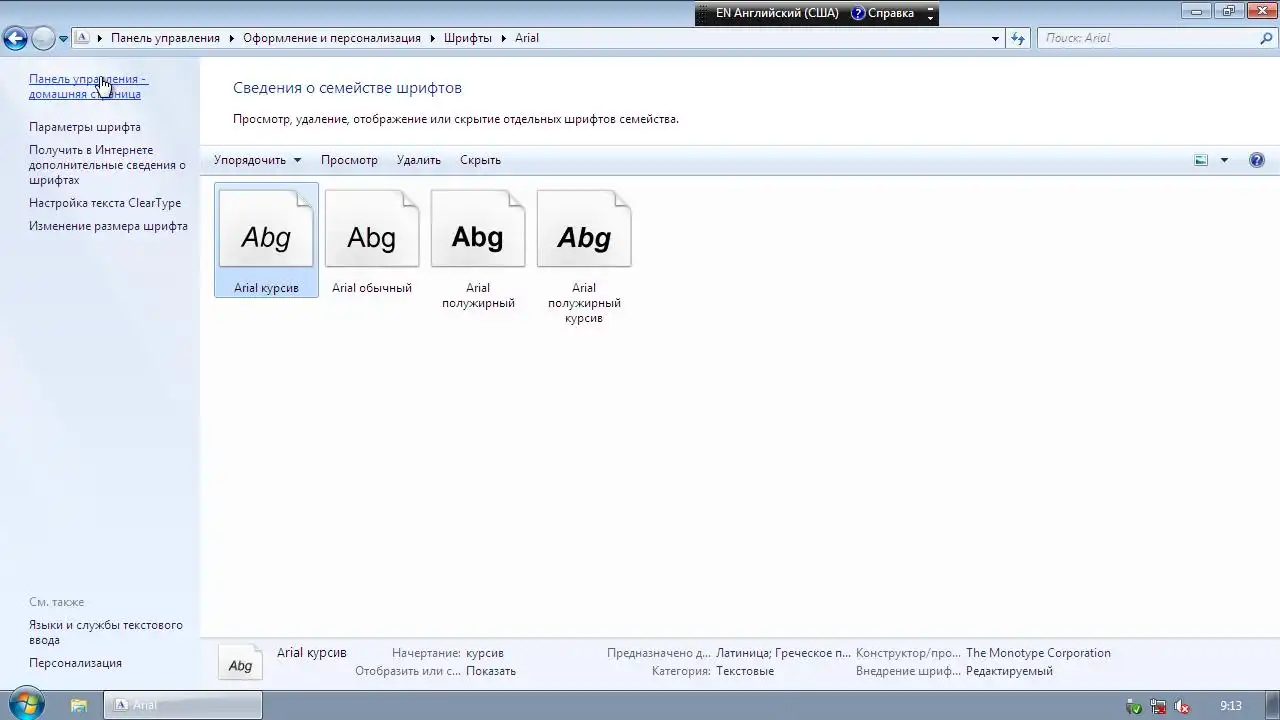Screen dimensions: 1280x720
Task: Open the view options dropdown arrow
Action: 1224,160
